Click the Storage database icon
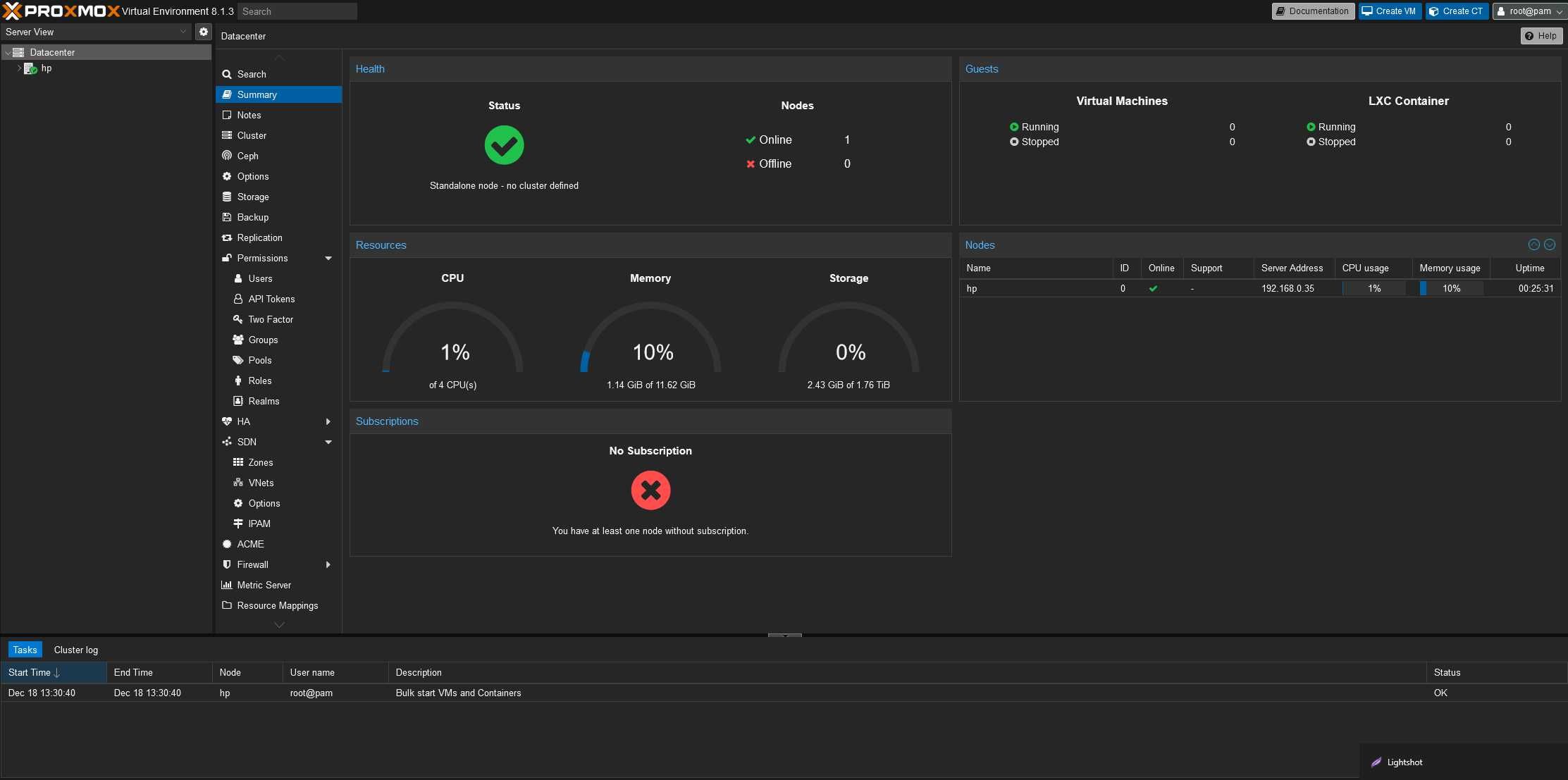This screenshot has width=1568, height=780. (227, 197)
